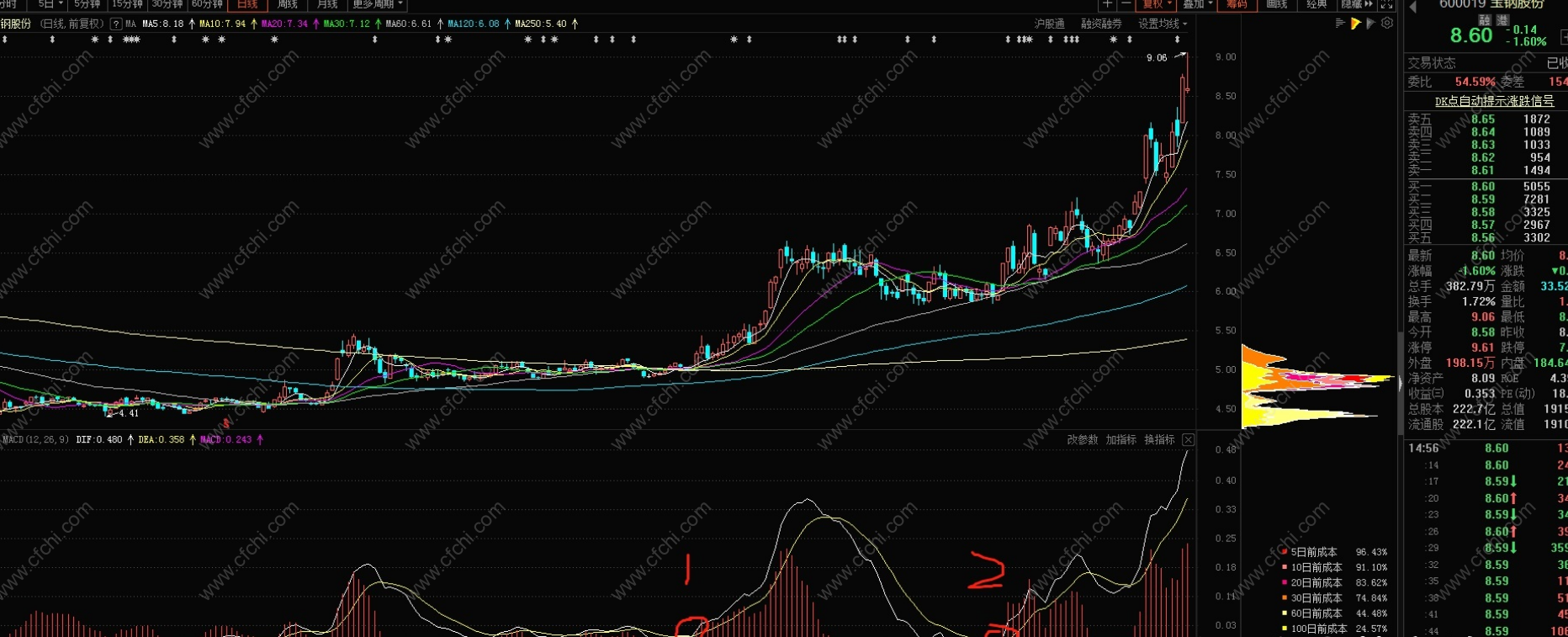Toggle fullscreen chart icon
Screen dimensions: 1568x637
pyautogui.click(x=1386, y=4)
